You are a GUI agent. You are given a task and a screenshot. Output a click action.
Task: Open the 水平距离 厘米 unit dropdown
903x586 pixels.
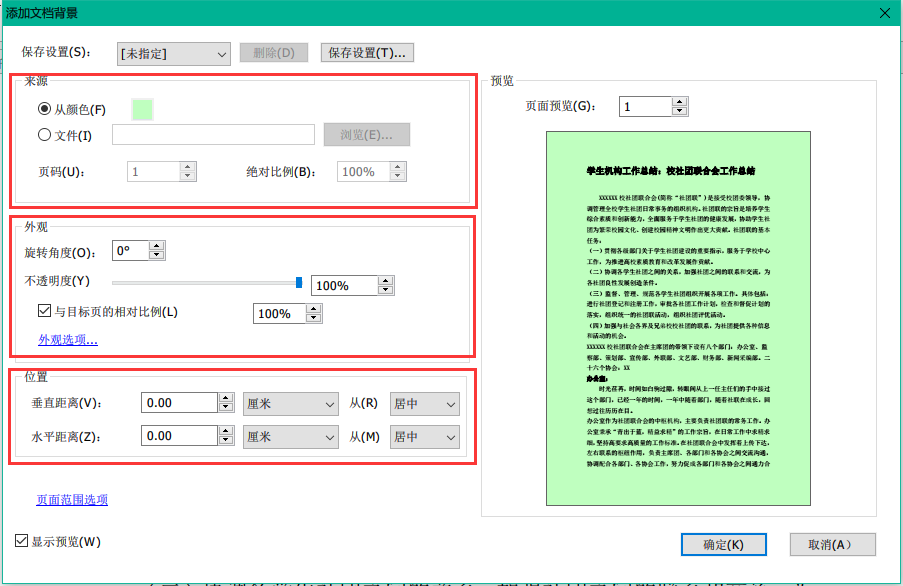tap(291, 437)
